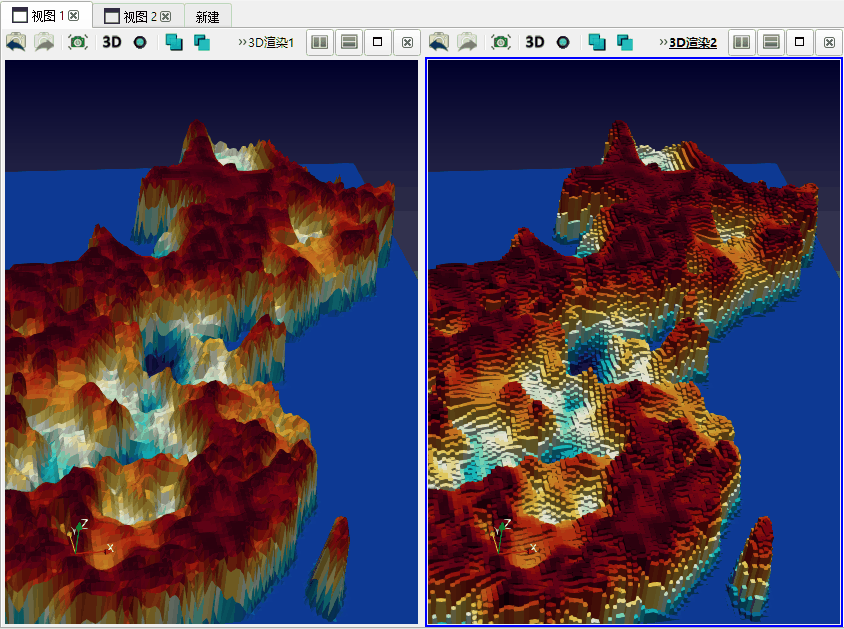
Task: Undo camera change in 3D渲染2 pane
Action: [439, 42]
